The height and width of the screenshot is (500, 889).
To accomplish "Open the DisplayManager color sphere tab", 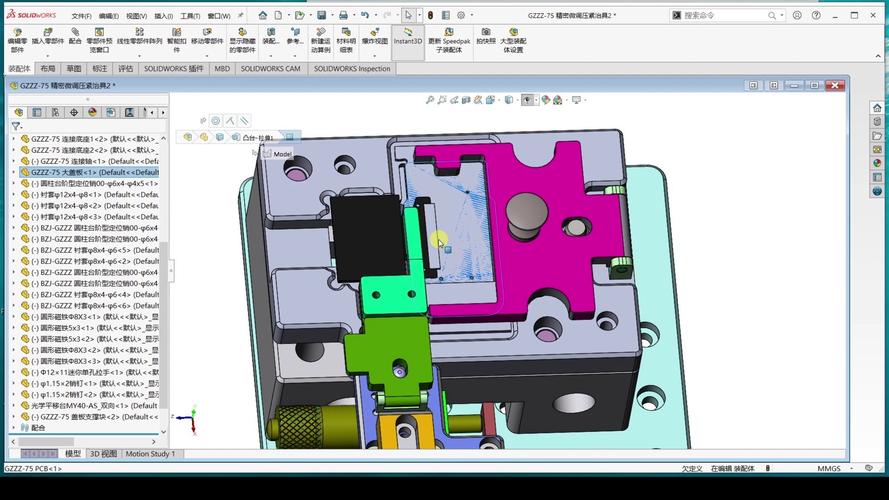I will pos(92,112).
